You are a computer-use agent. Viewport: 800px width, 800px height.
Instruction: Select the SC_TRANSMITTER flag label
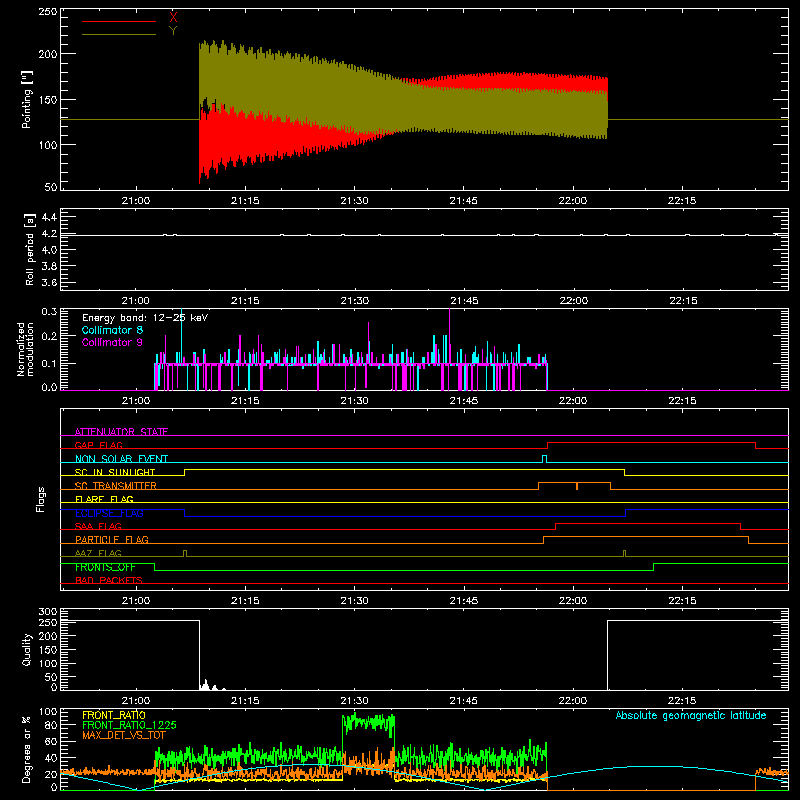click(116, 486)
